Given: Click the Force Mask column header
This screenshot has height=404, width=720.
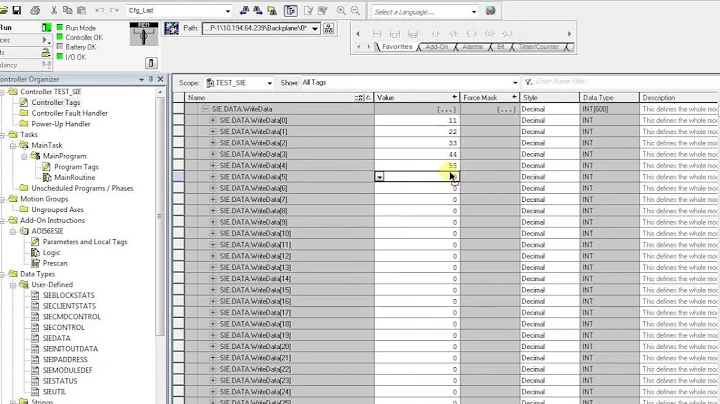Looking at the screenshot, I should [490, 98].
